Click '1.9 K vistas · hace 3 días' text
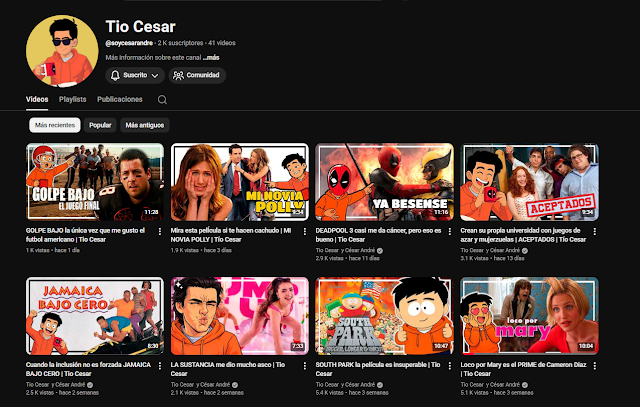The image size is (640, 407). pos(201,250)
